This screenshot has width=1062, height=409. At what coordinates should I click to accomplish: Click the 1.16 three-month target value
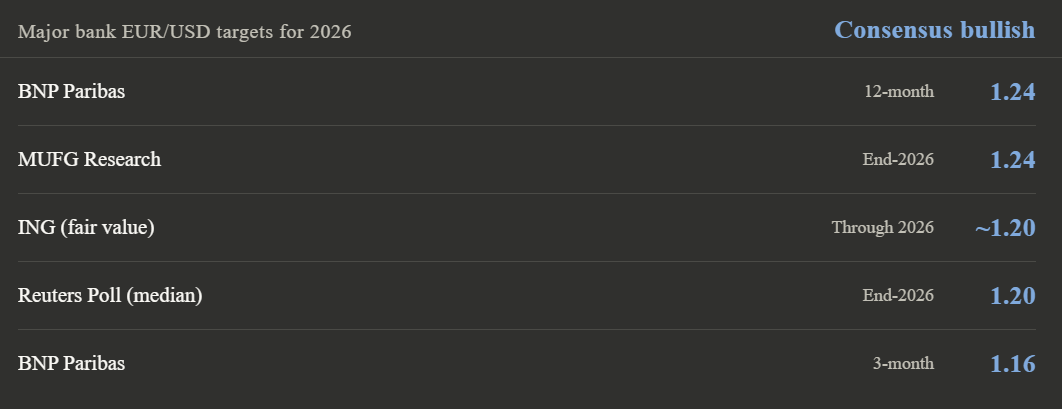(x=1012, y=364)
